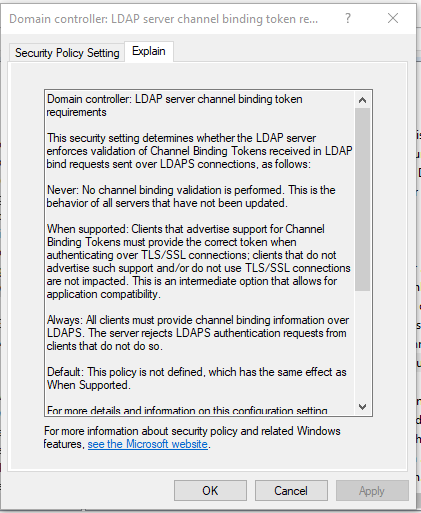Image resolution: width=421 pixels, height=513 pixels.
Task: Click the explanation heading 'Domain controller: LDAP server'
Action: pos(175,106)
